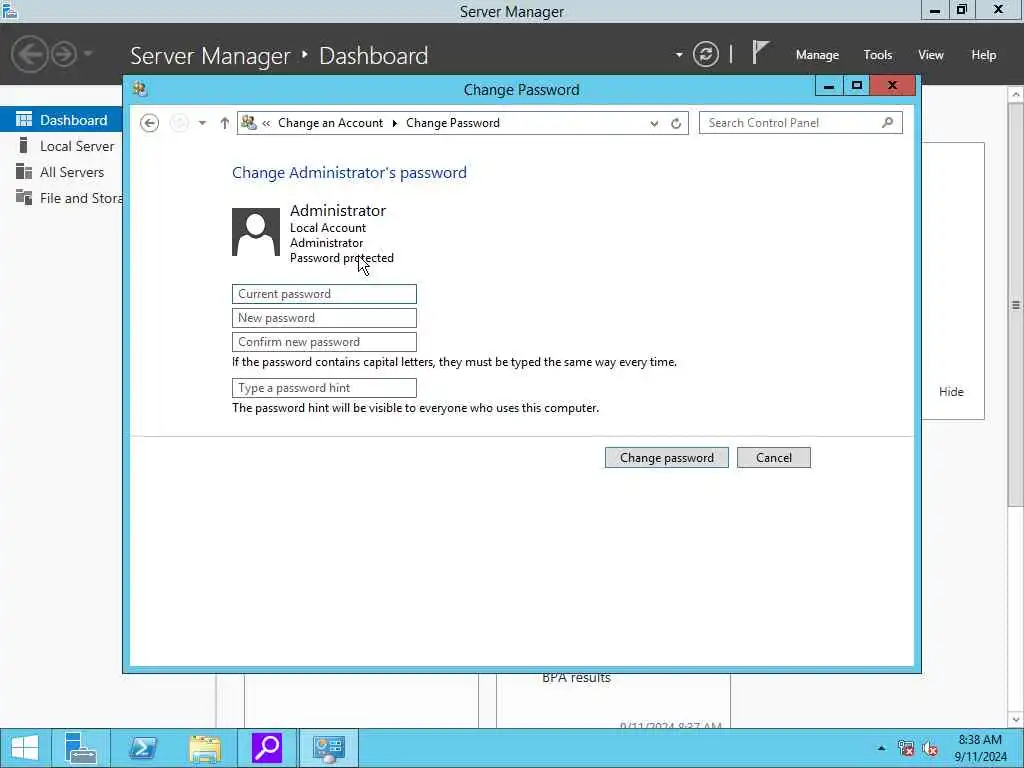The image size is (1024, 768).
Task: Open View menu in Server Manager
Action: coord(931,55)
